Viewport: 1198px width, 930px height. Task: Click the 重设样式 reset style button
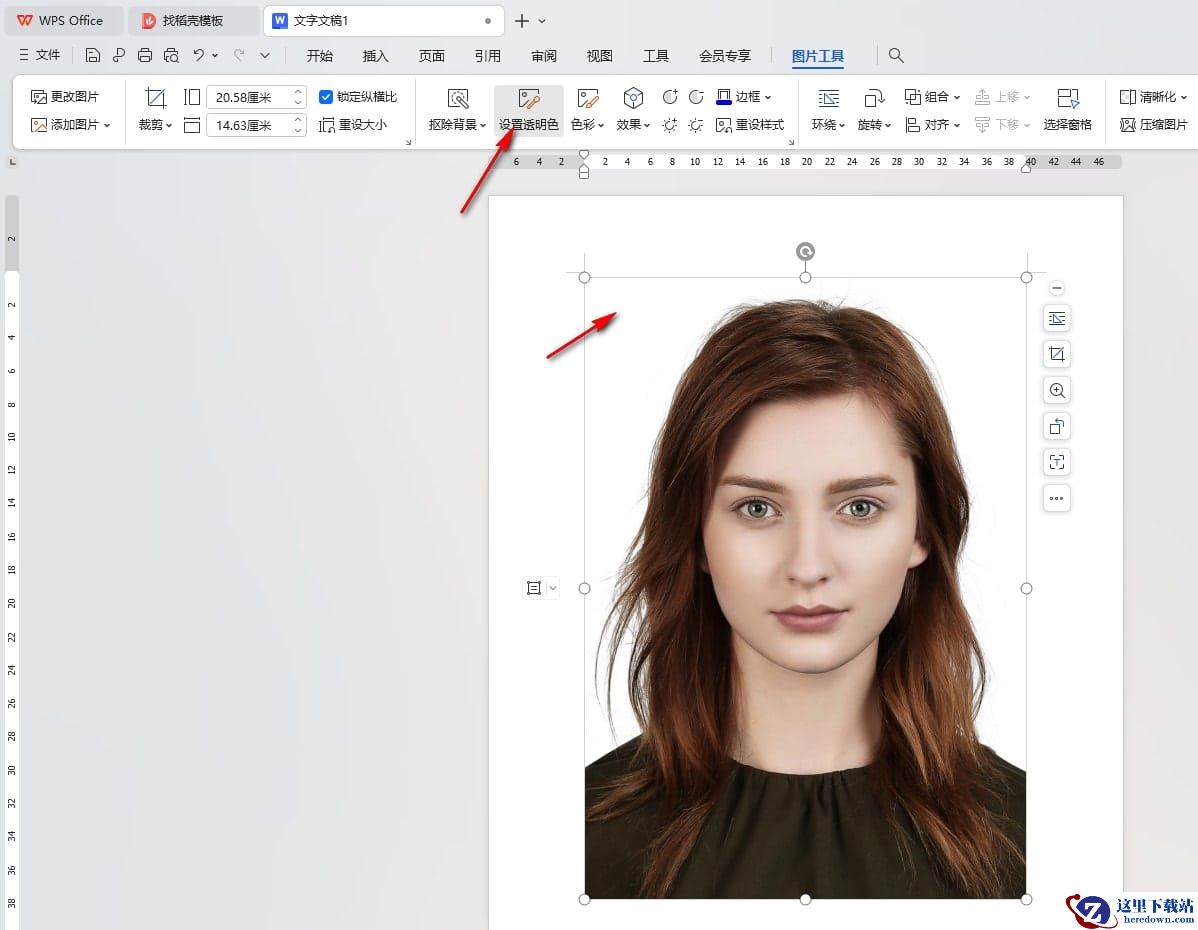750,125
